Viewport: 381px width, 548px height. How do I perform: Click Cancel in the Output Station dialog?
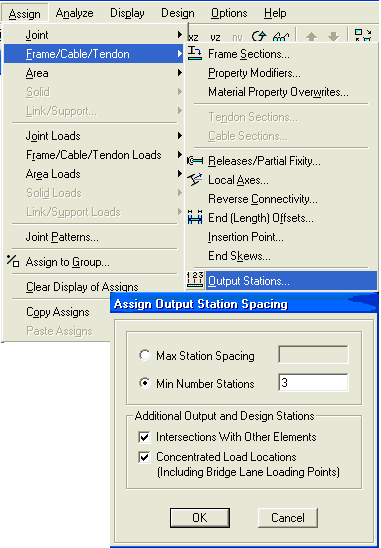(288, 518)
